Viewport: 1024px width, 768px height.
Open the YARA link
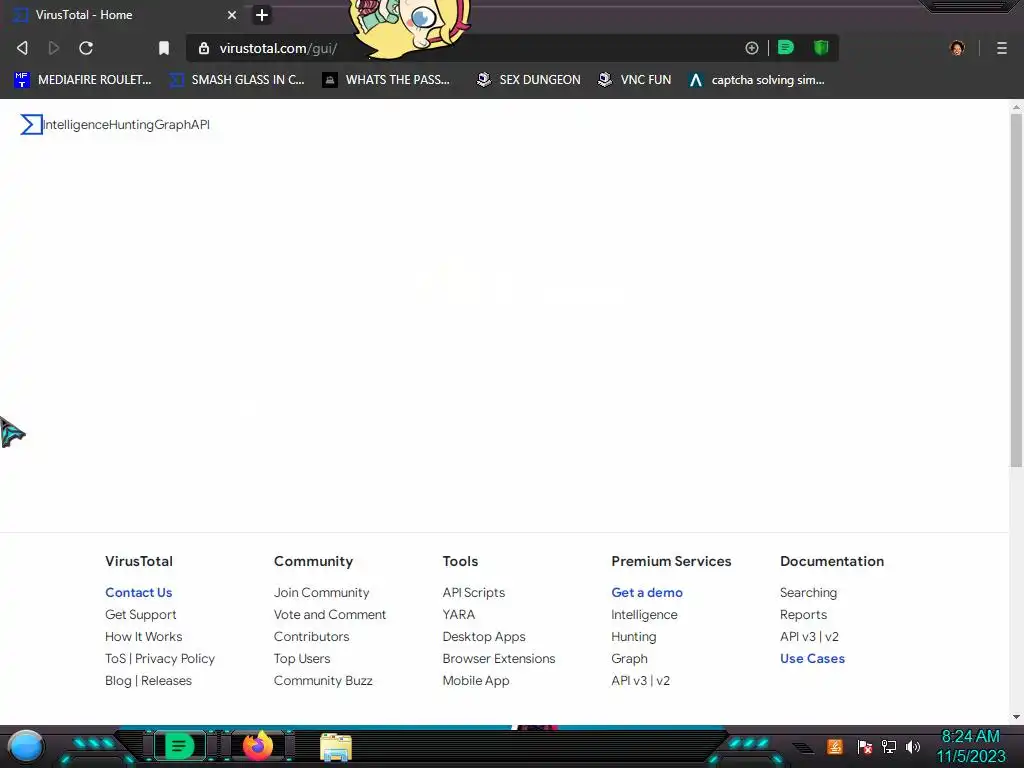458,615
